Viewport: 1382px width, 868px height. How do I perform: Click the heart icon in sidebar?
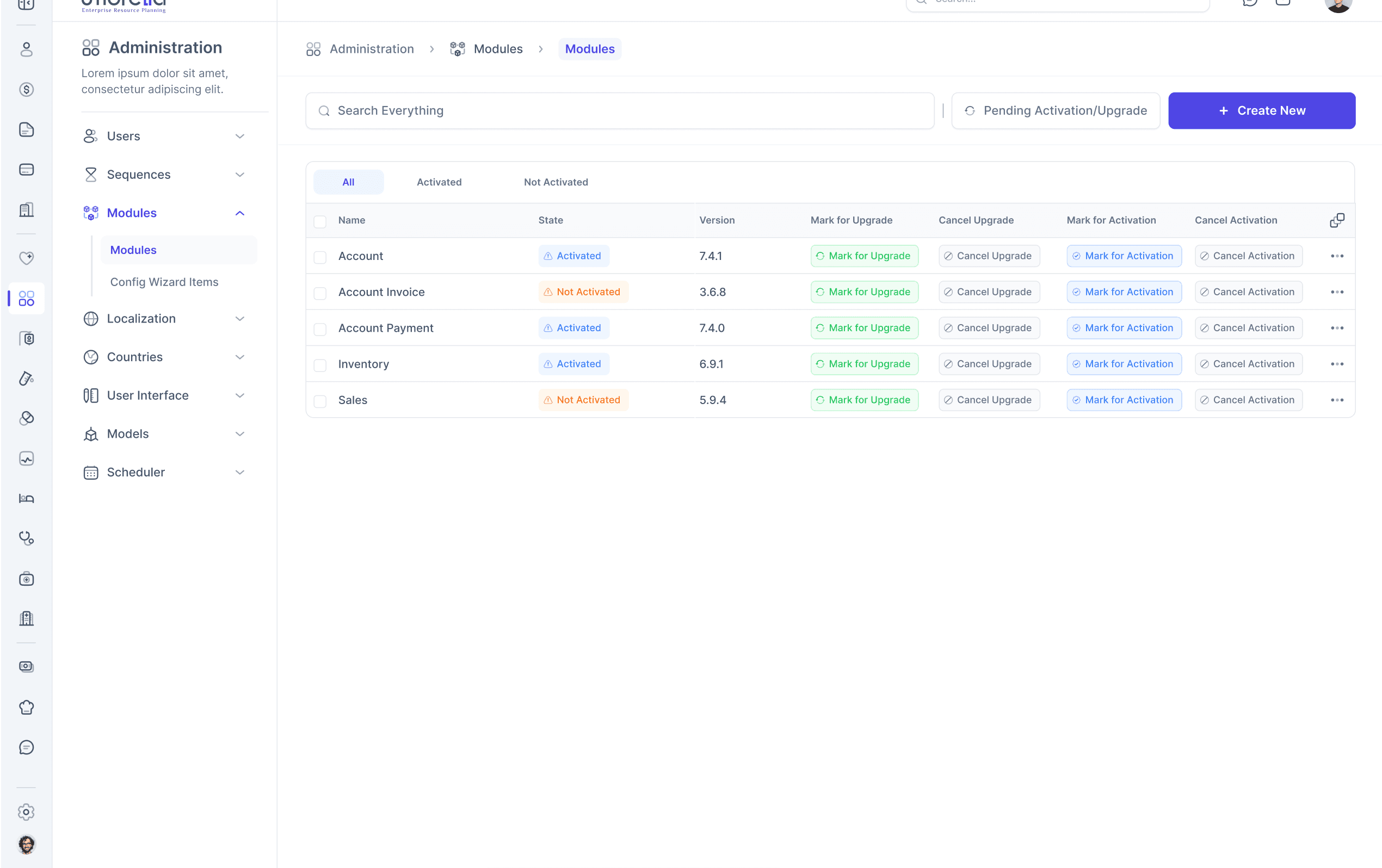(27, 258)
